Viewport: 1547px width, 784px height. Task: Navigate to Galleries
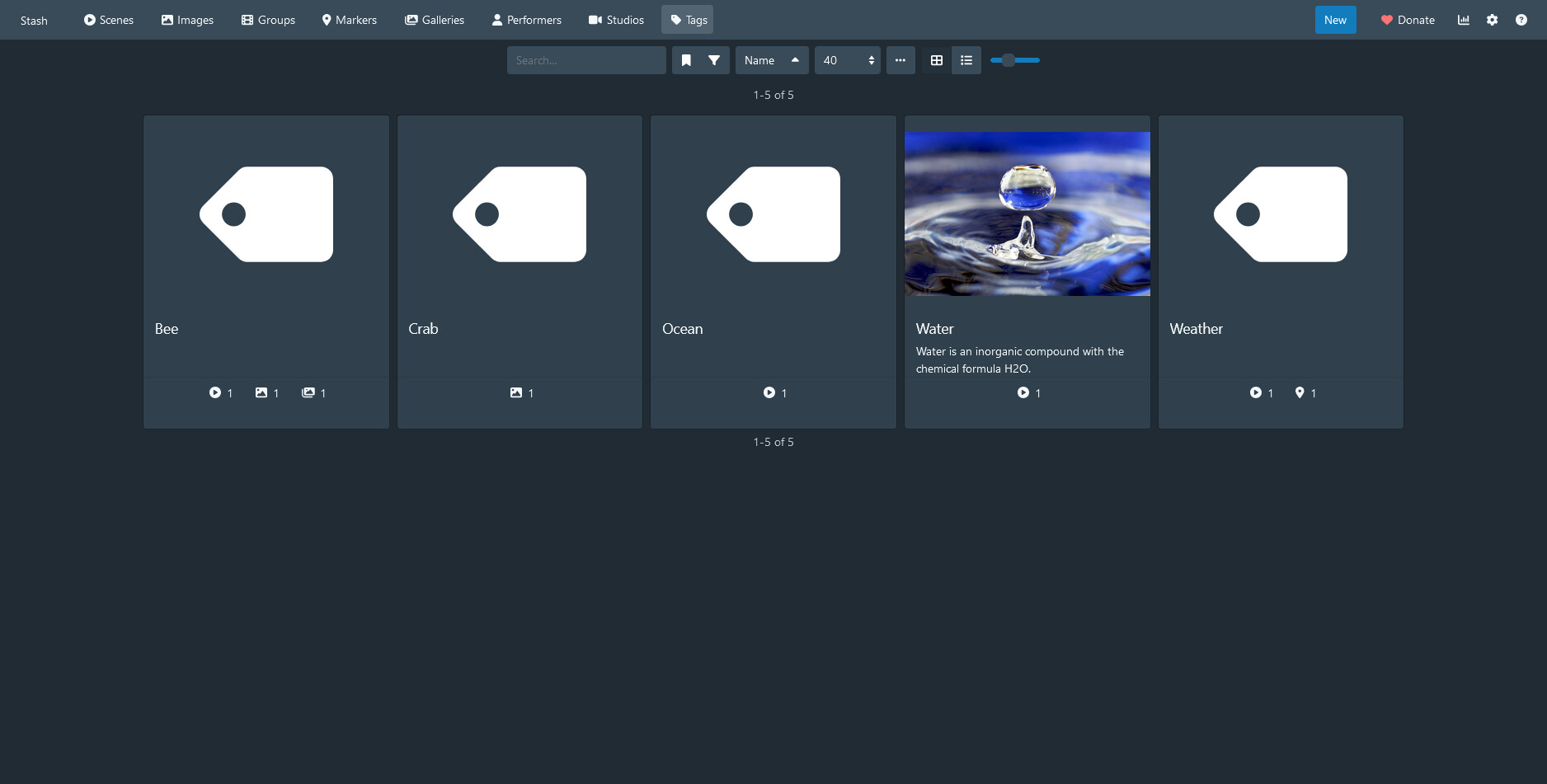435,20
